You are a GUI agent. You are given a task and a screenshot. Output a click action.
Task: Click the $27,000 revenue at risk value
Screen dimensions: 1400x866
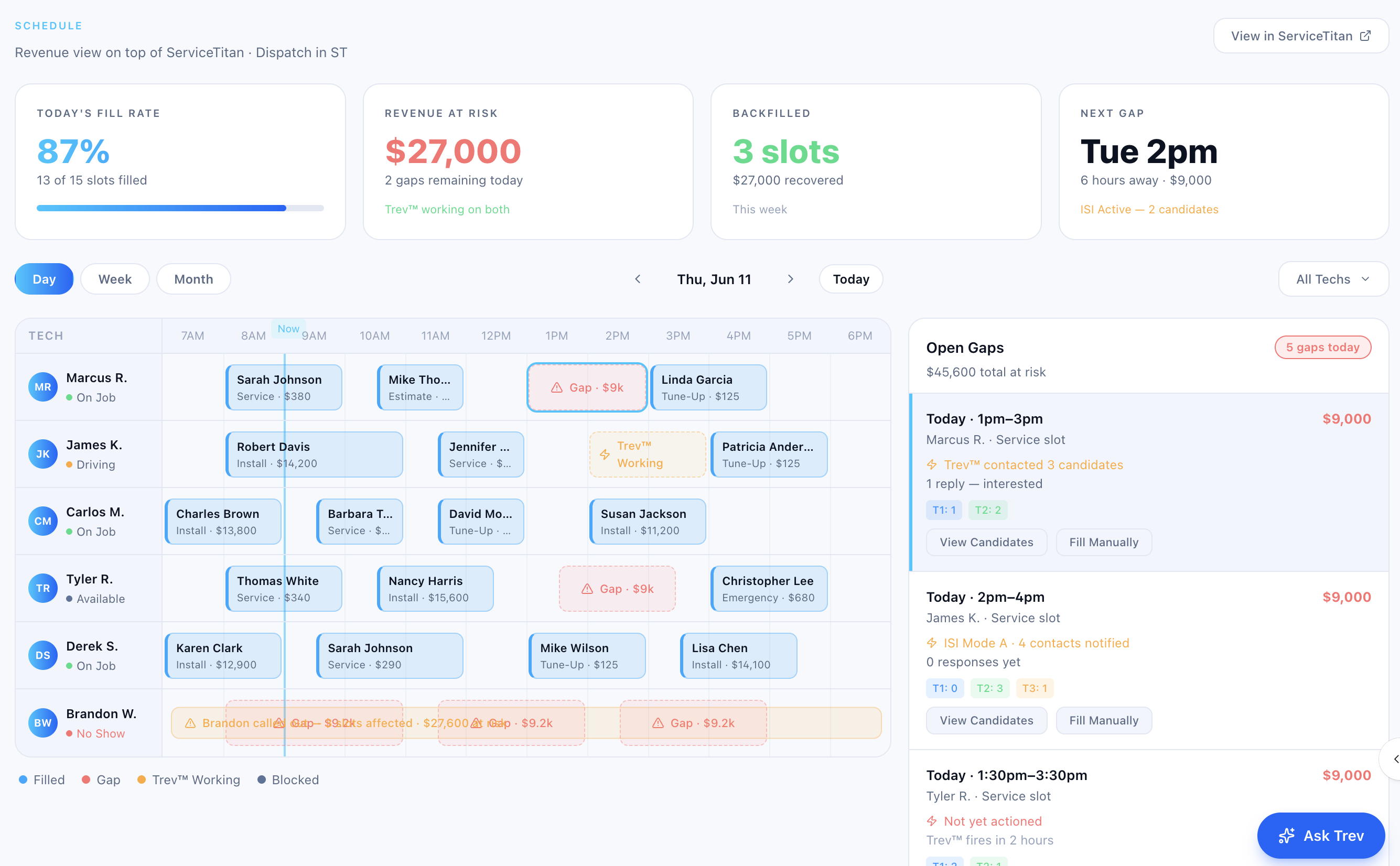click(x=453, y=151)
